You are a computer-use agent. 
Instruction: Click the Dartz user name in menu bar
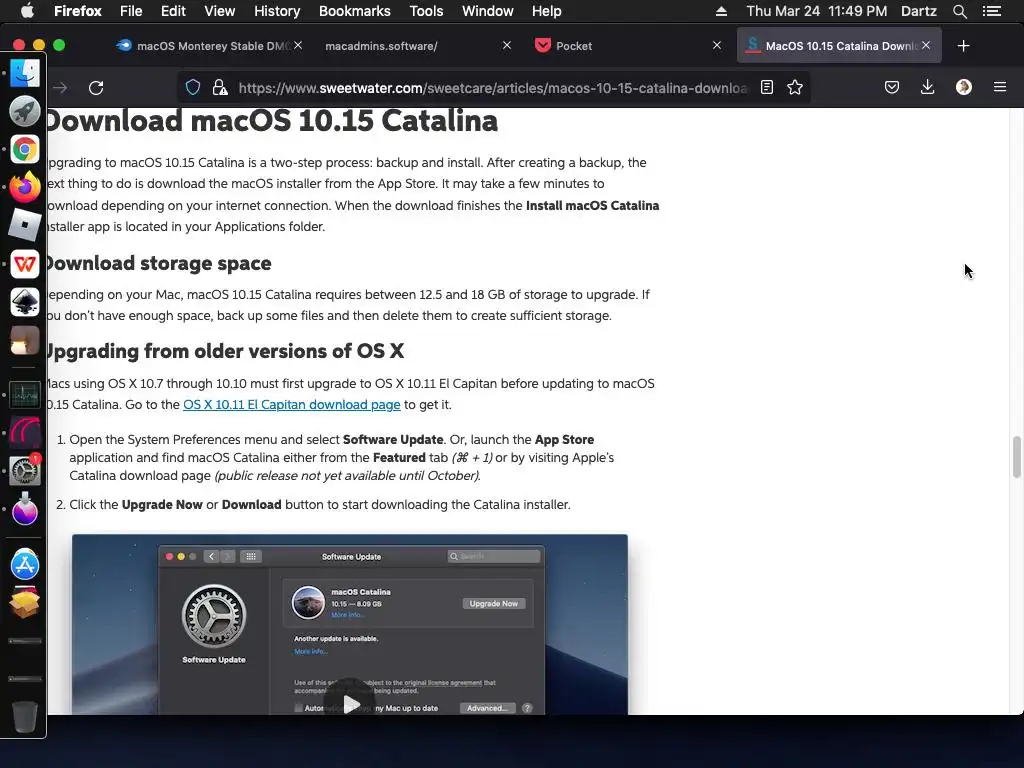(918, 11)
